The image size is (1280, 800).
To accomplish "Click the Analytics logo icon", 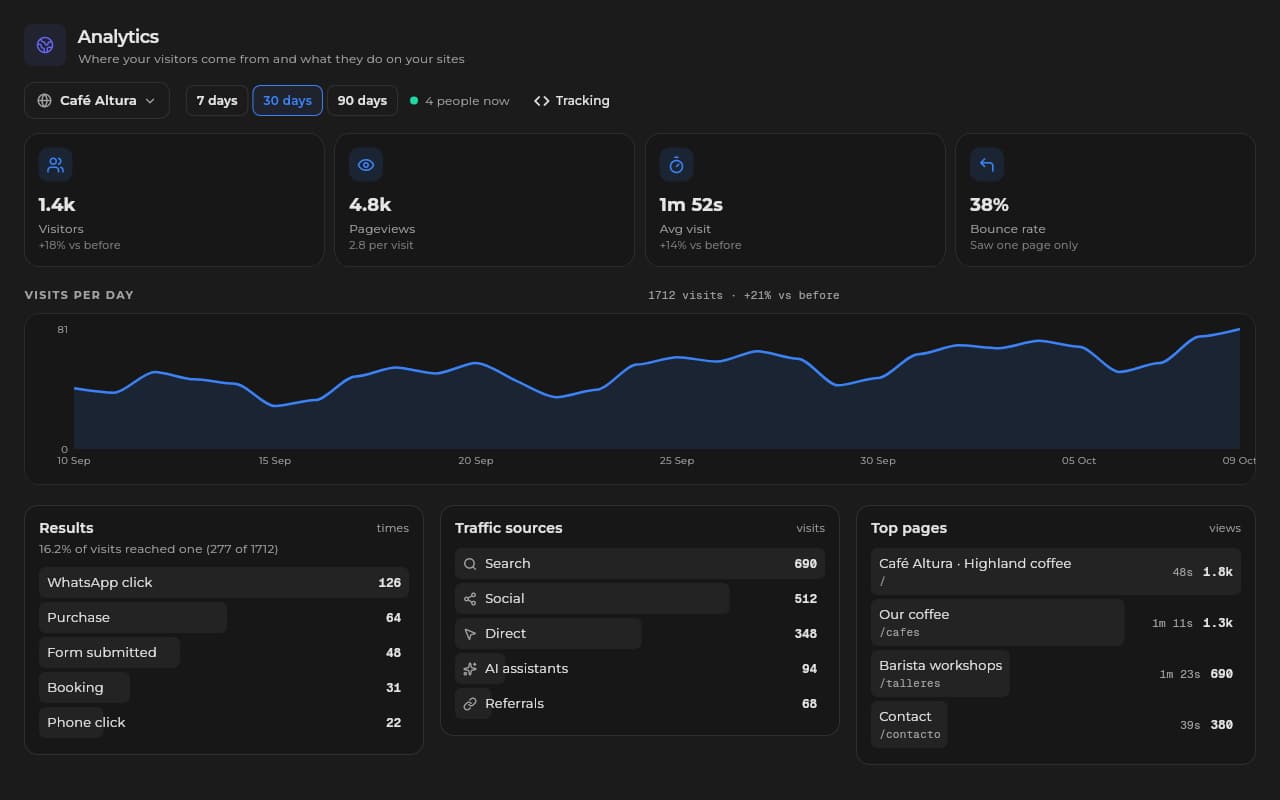I will click(x=45, y=45).
